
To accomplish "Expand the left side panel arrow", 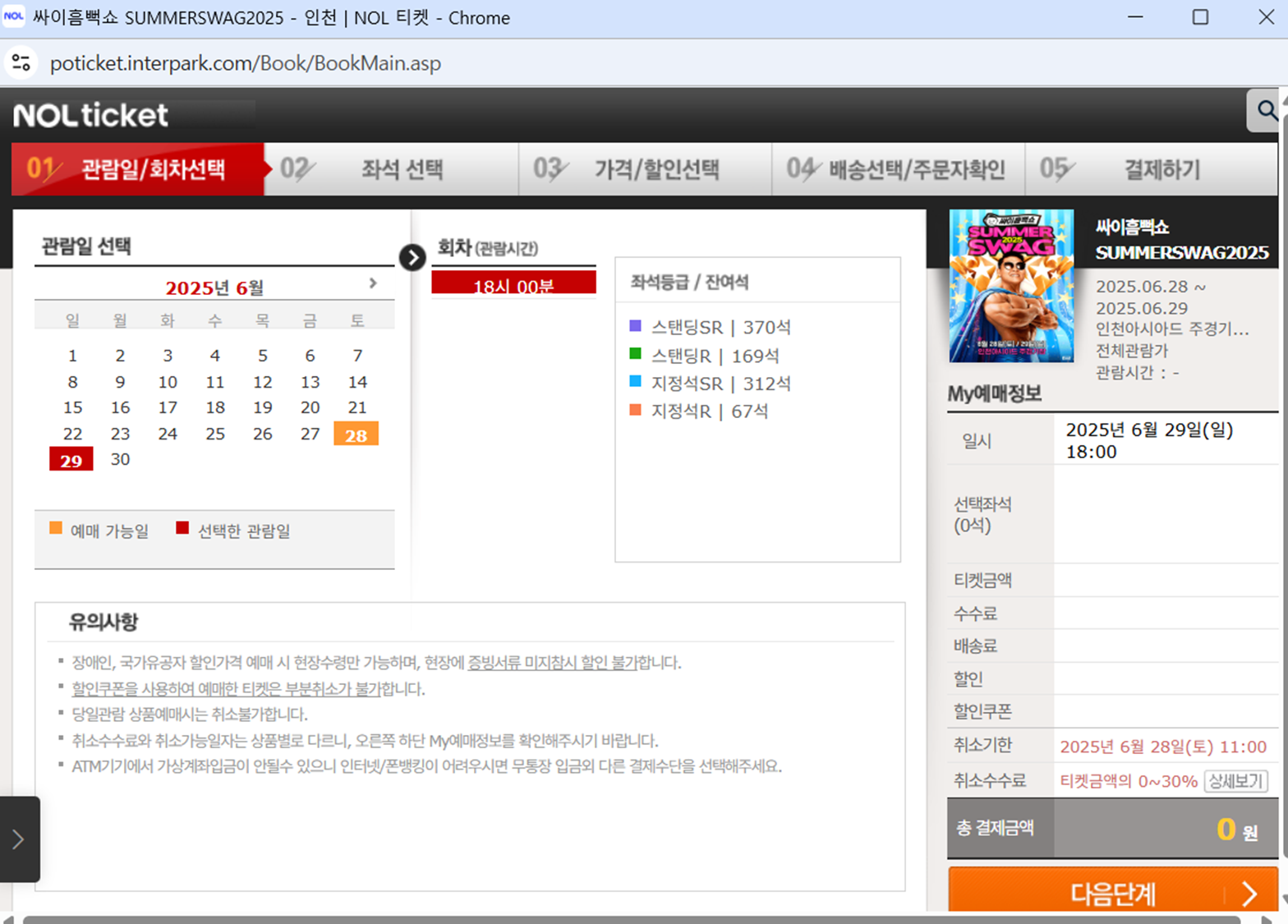I will pos(18,839).
